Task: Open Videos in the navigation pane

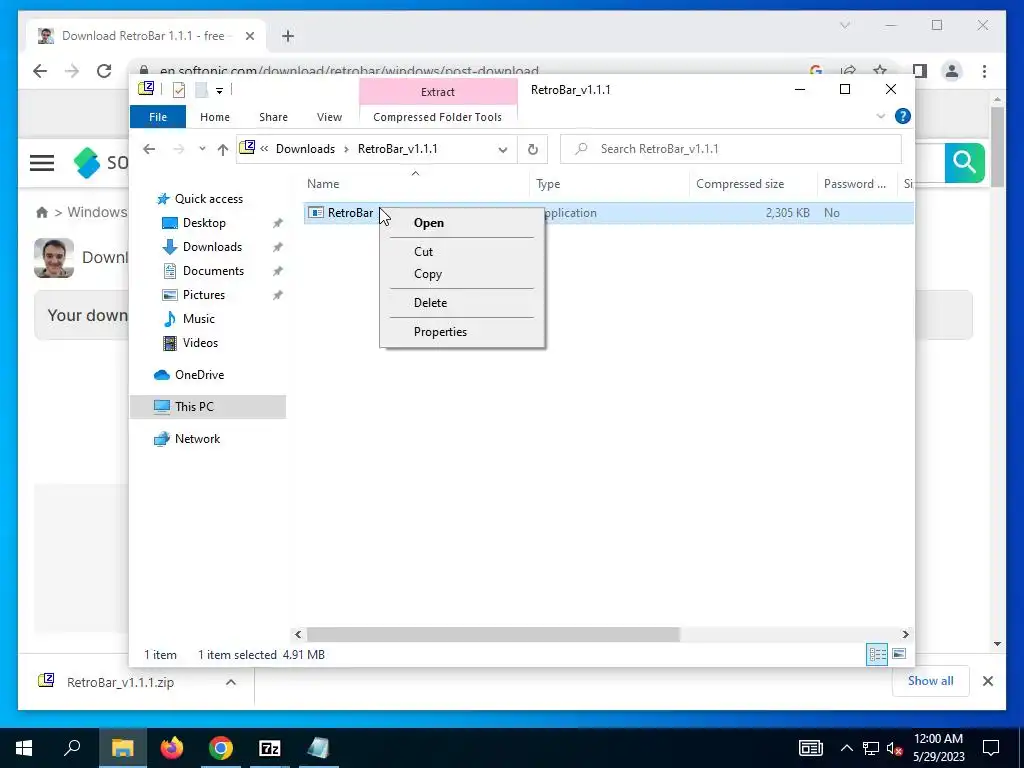Action: click(200, 343)
